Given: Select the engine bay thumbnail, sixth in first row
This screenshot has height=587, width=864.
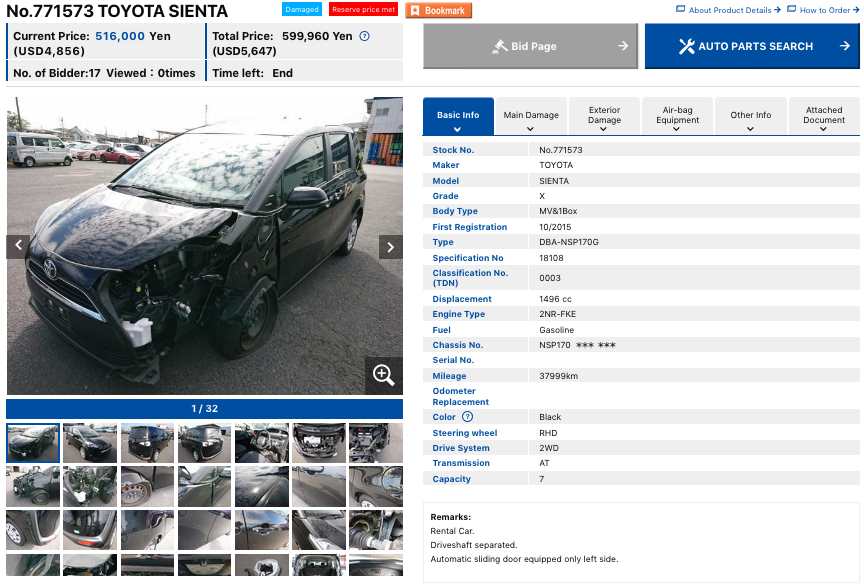Looking at the screenshot, I should click(x=319, y=443).
